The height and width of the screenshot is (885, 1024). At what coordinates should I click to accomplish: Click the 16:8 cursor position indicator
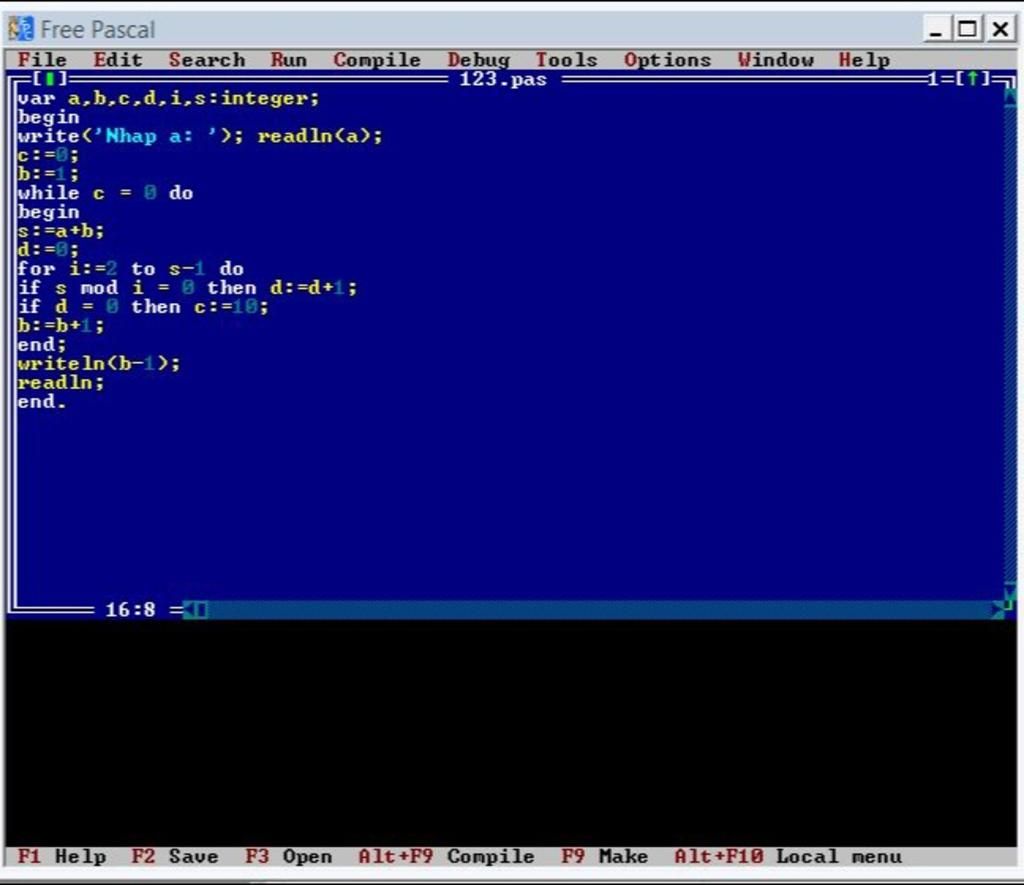click(x=130, y=609)
